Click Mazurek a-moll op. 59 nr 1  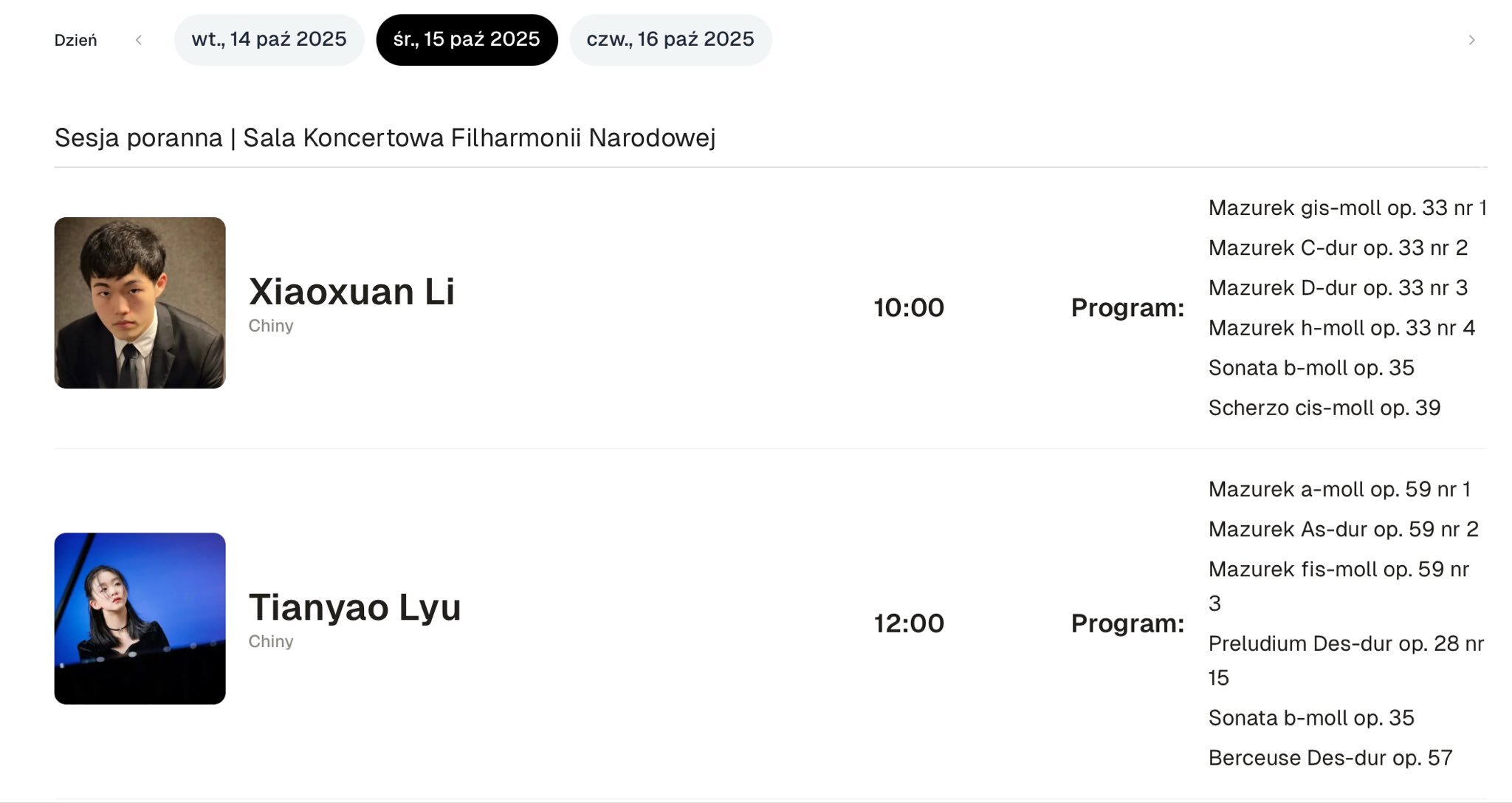[x=1339, y=489]
